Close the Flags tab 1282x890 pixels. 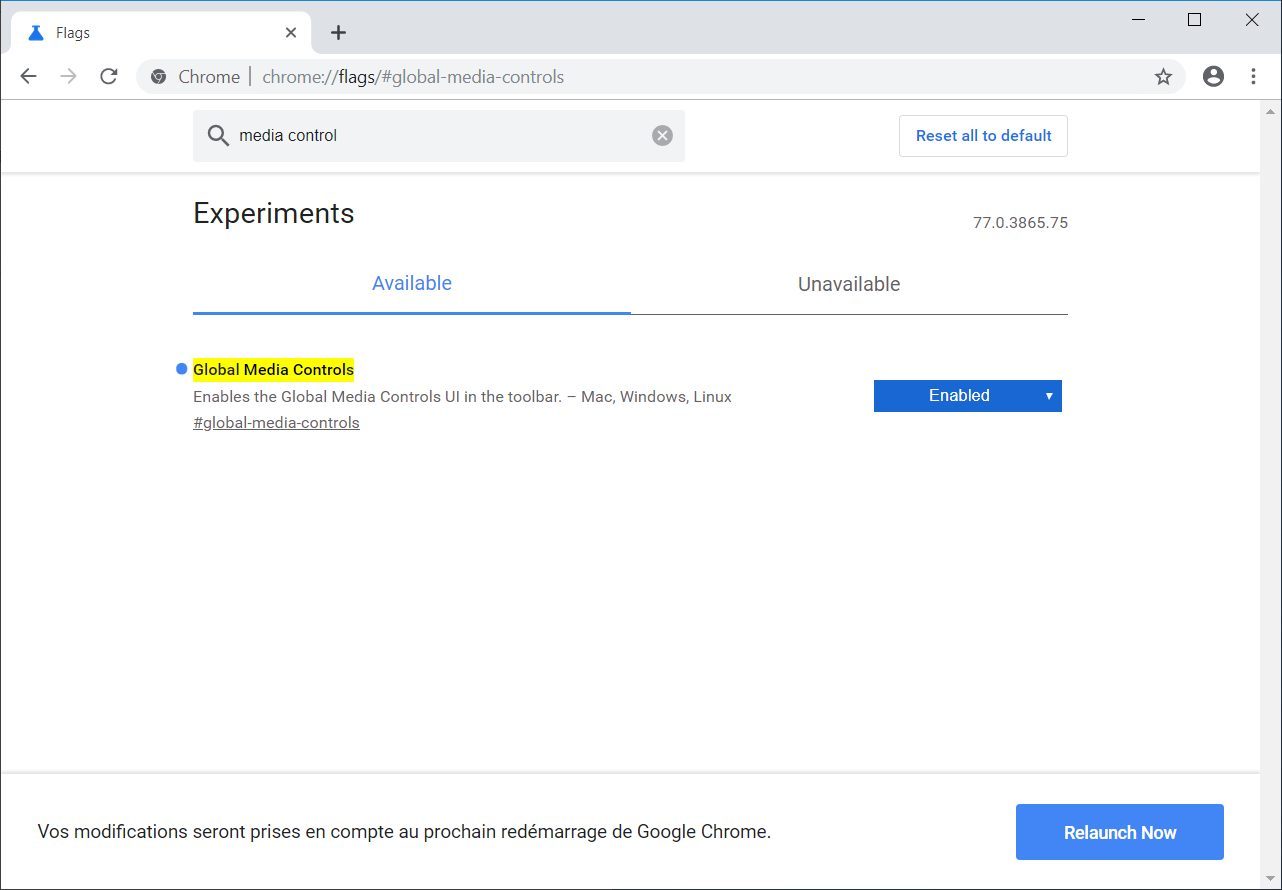(291, 32)
